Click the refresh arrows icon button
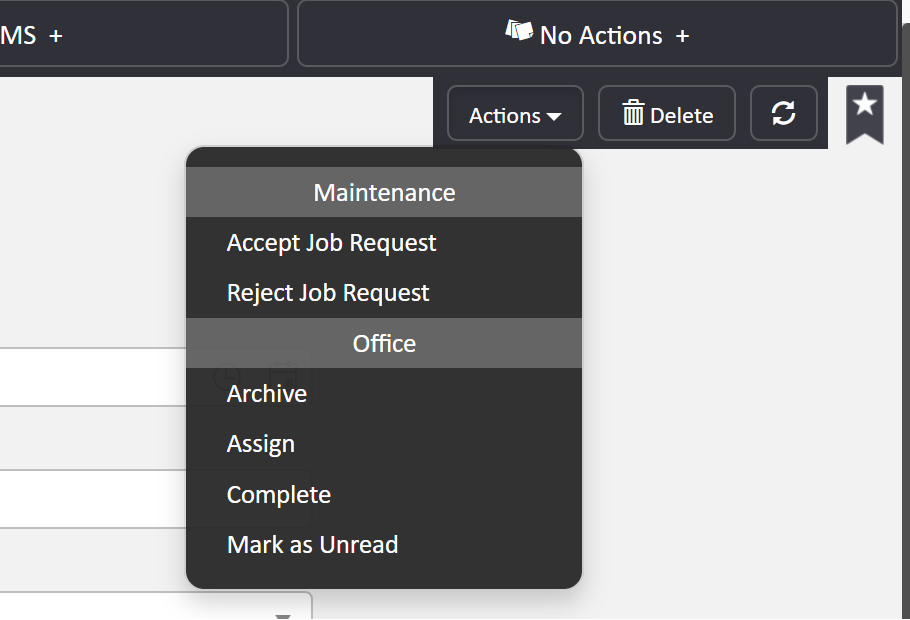910x620 pixels. coord(783,113)
